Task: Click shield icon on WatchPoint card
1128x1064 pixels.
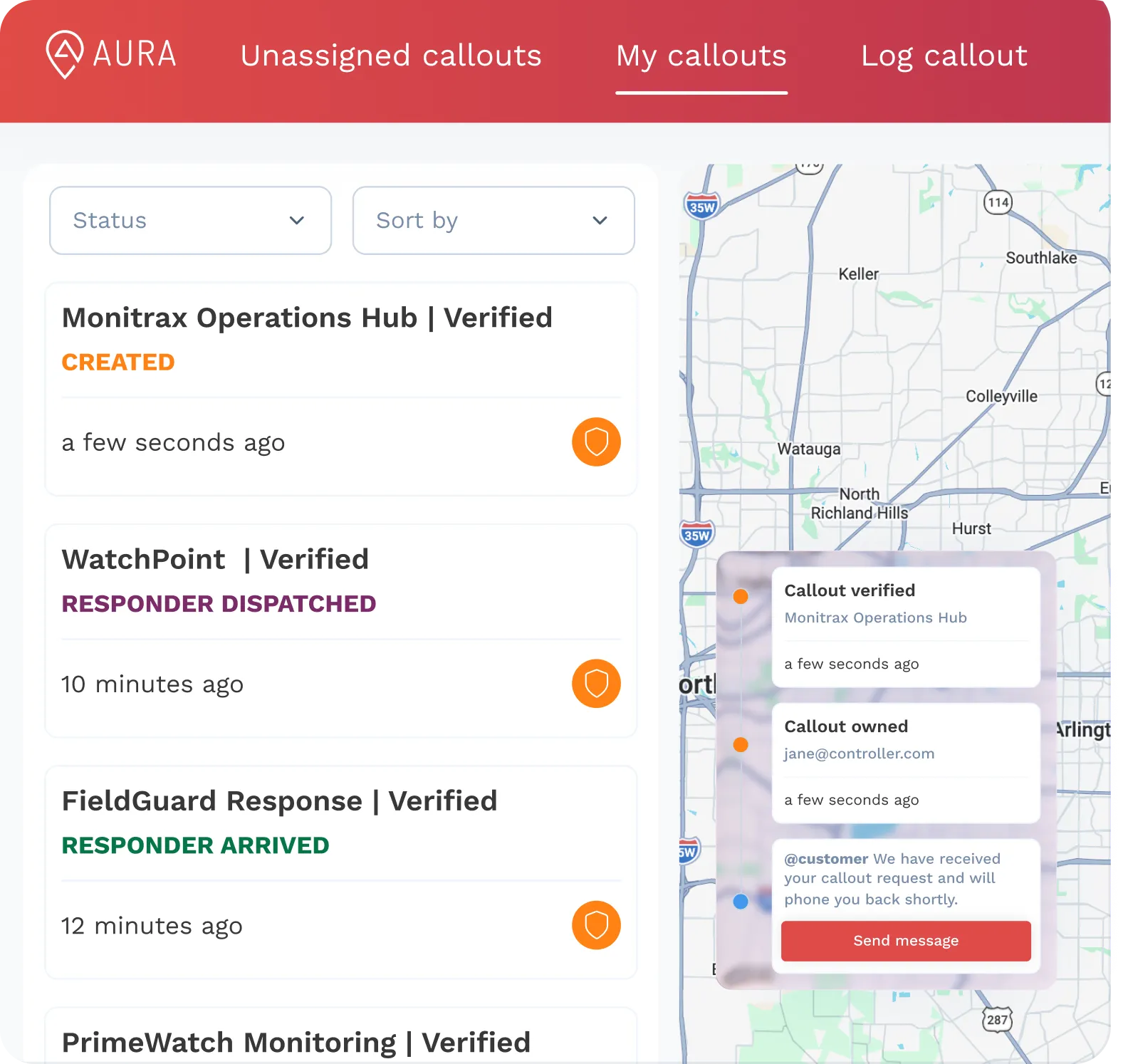Action: (596, 684)
